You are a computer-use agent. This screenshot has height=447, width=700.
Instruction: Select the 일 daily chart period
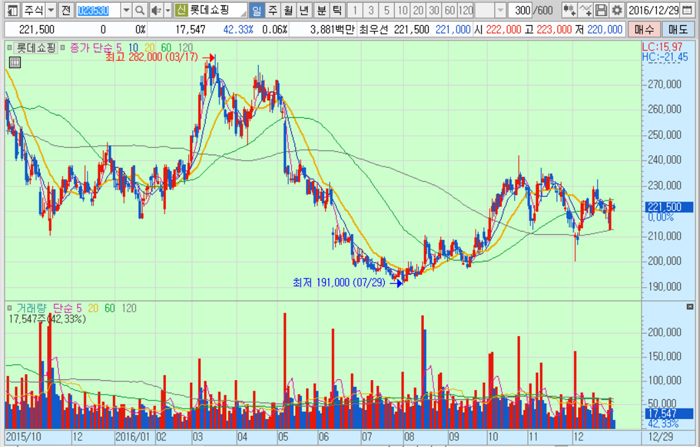pyautogui.click(x=257, y=10)
